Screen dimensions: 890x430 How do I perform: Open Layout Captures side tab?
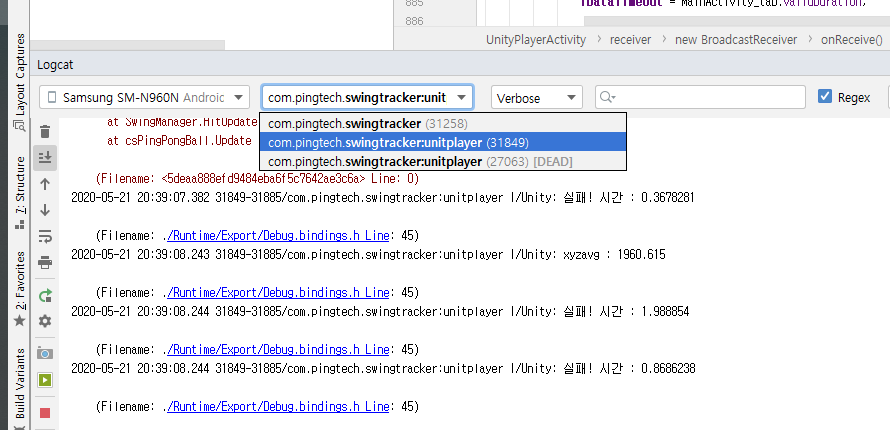20,82
